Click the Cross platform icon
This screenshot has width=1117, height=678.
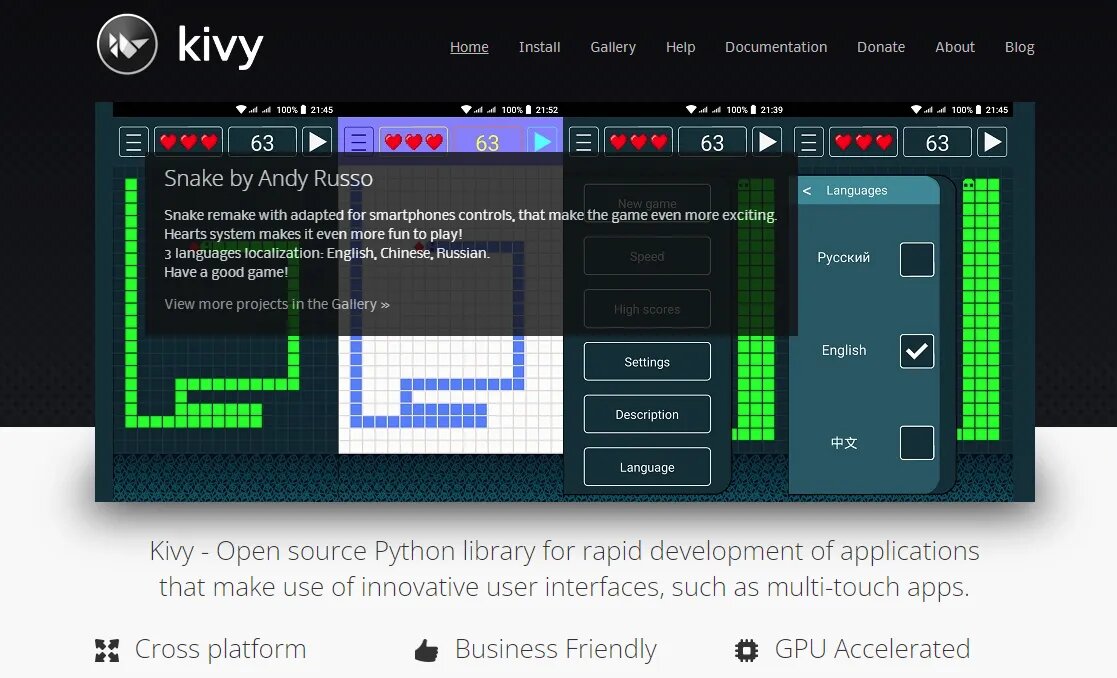pos(107,650)
